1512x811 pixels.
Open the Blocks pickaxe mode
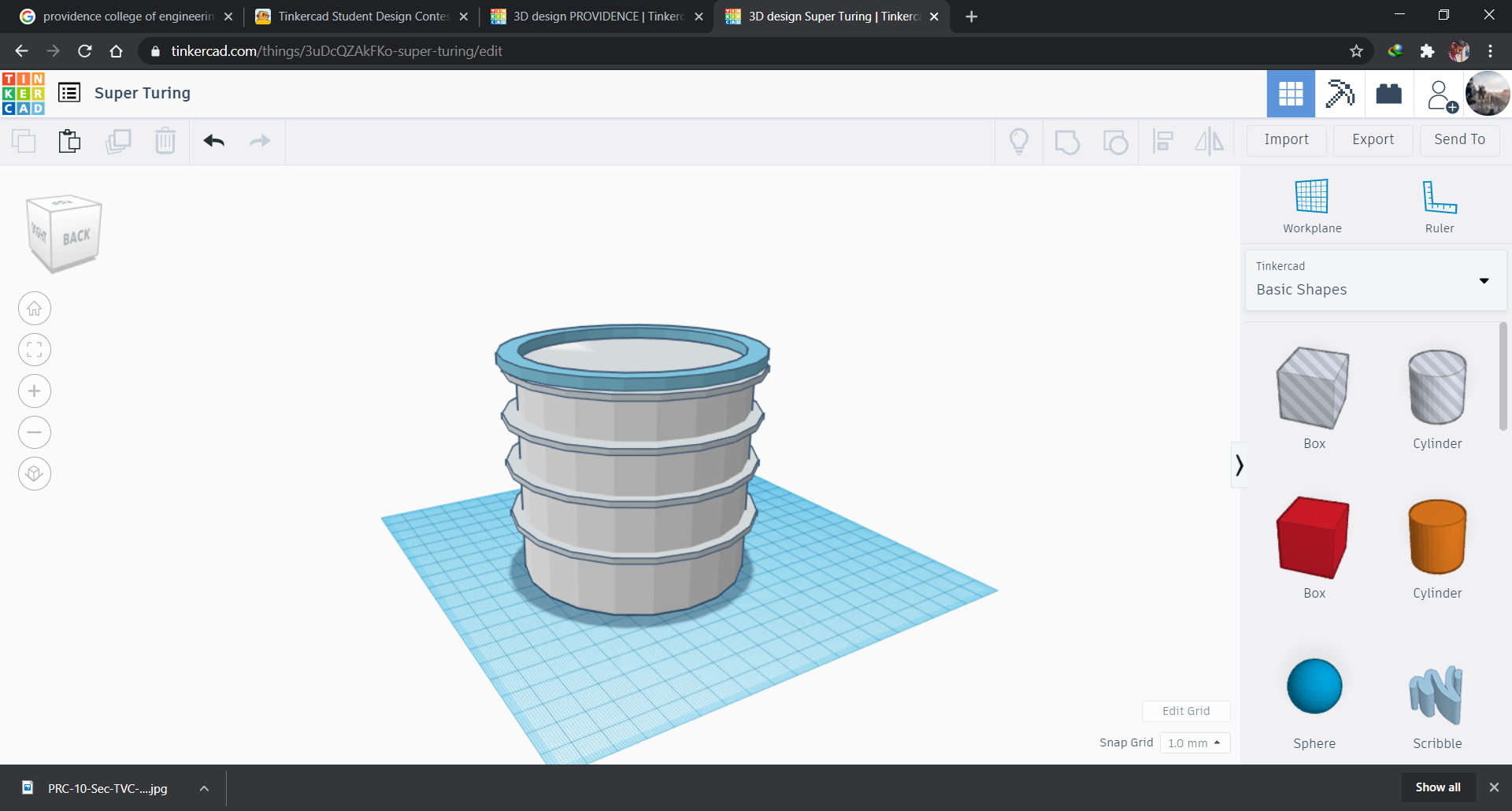(x=1340, y=94)
